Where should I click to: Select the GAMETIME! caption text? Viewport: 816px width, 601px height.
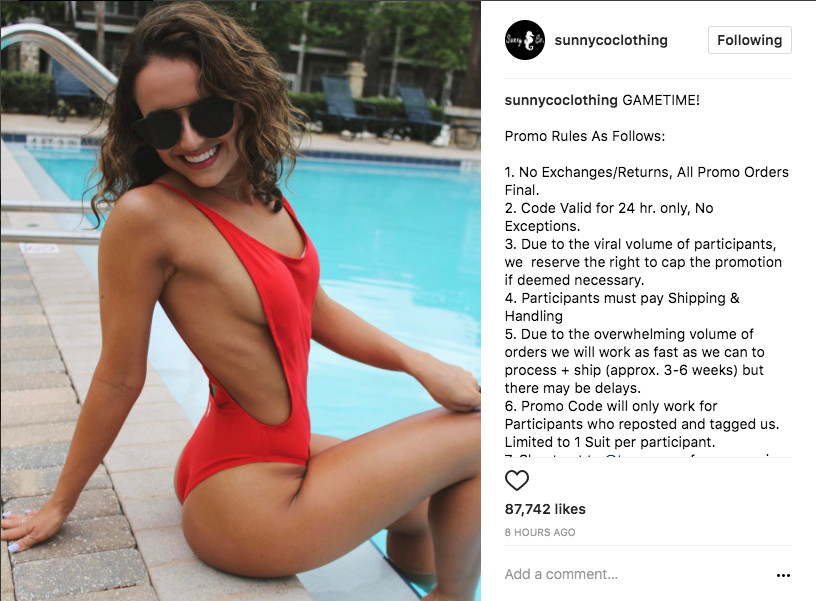tap(661, 100)
